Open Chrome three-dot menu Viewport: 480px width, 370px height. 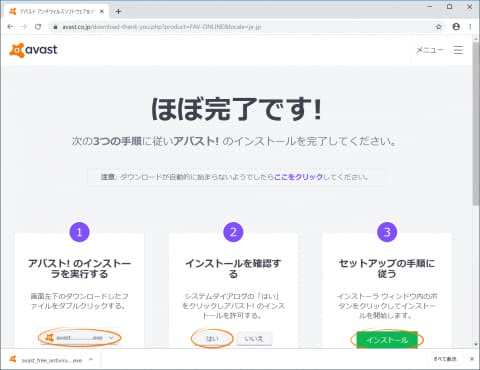[x=470, y=27]
